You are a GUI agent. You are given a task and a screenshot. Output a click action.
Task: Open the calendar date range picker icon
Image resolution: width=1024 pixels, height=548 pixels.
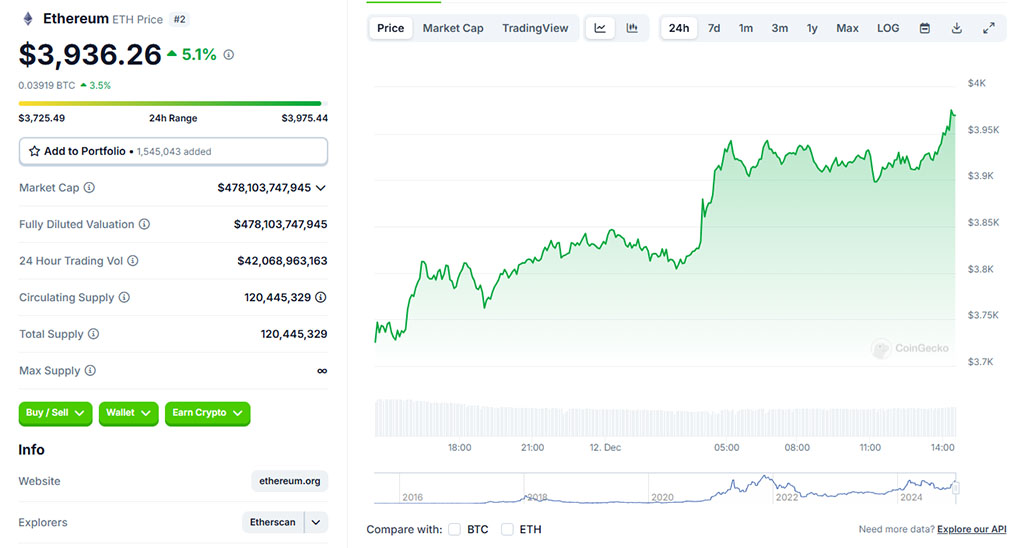[x=925, y=28]
